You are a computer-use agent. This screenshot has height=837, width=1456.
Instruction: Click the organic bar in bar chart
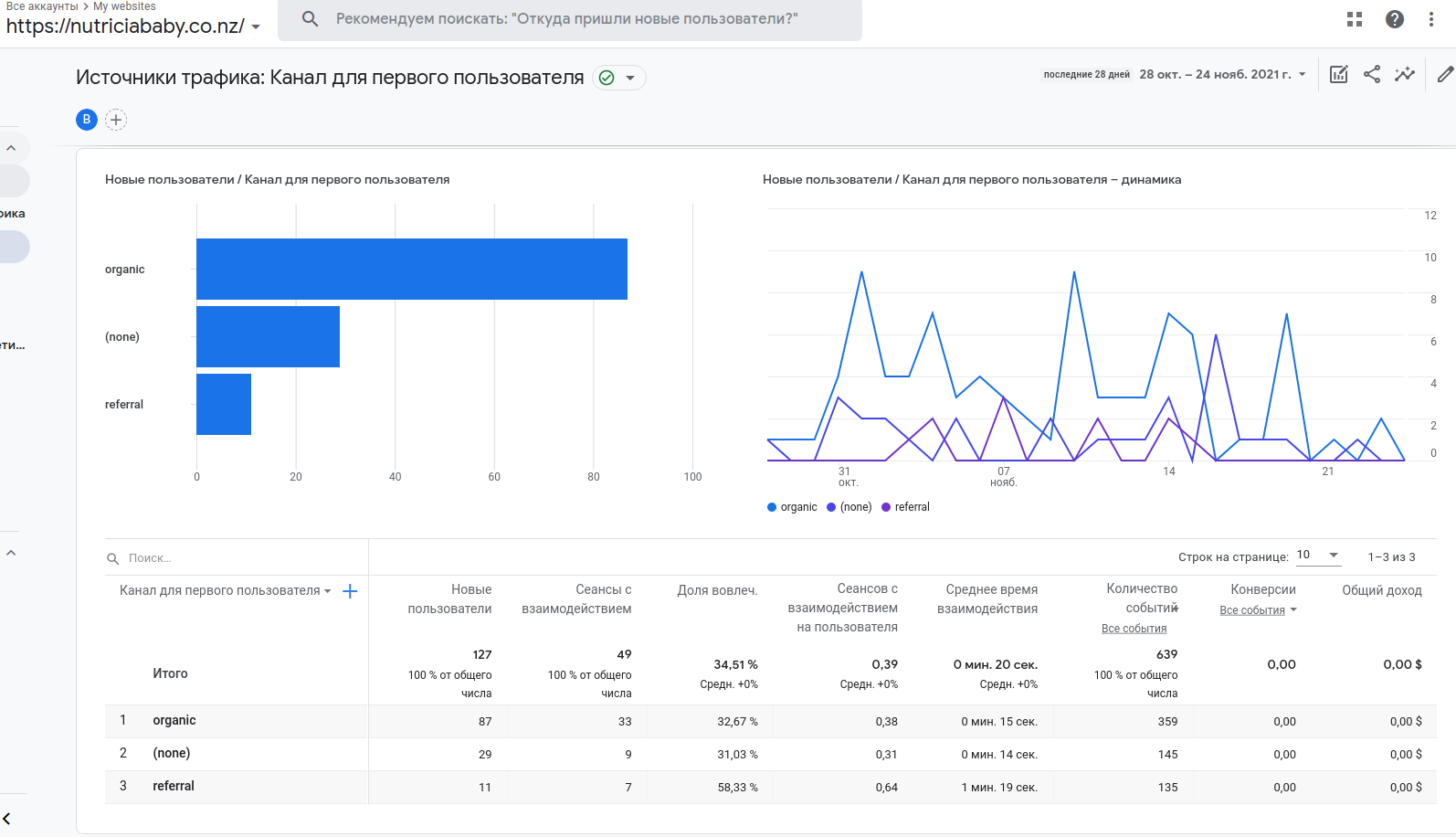coord(411,269)
